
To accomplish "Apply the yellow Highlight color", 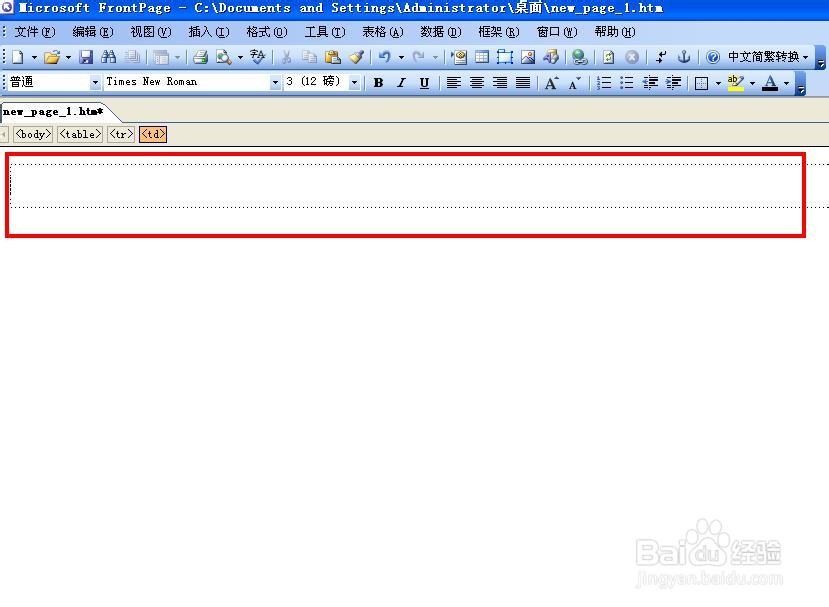I will [x=735, y=83].
